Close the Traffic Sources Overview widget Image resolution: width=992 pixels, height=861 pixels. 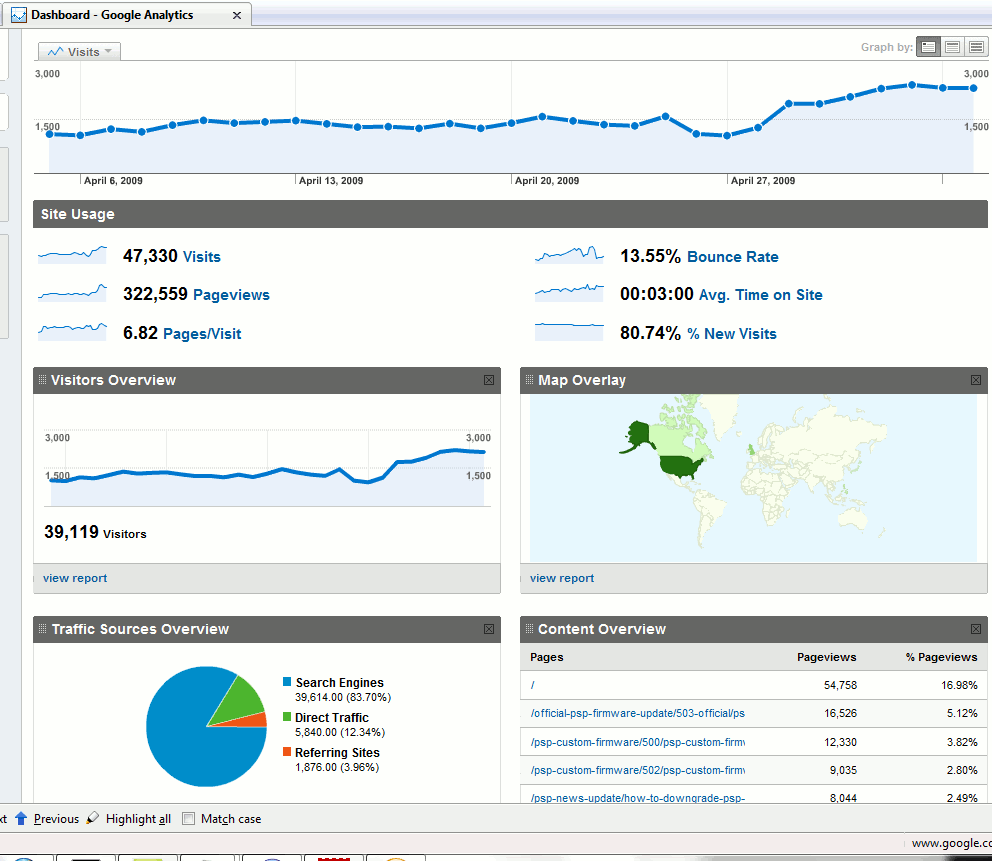click(488, 629)
